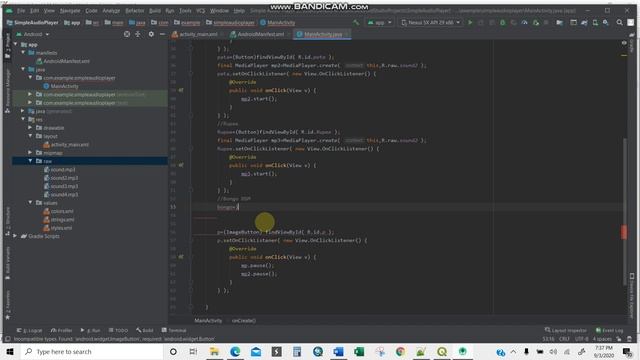Open the Refactor menu

135,11
